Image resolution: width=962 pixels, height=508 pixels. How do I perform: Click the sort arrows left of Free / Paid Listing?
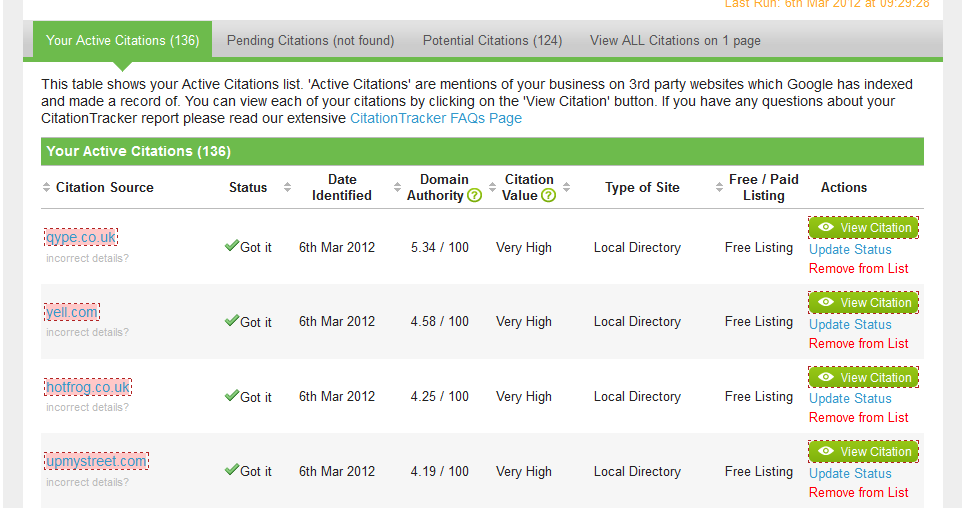click(x=719, y=188)
